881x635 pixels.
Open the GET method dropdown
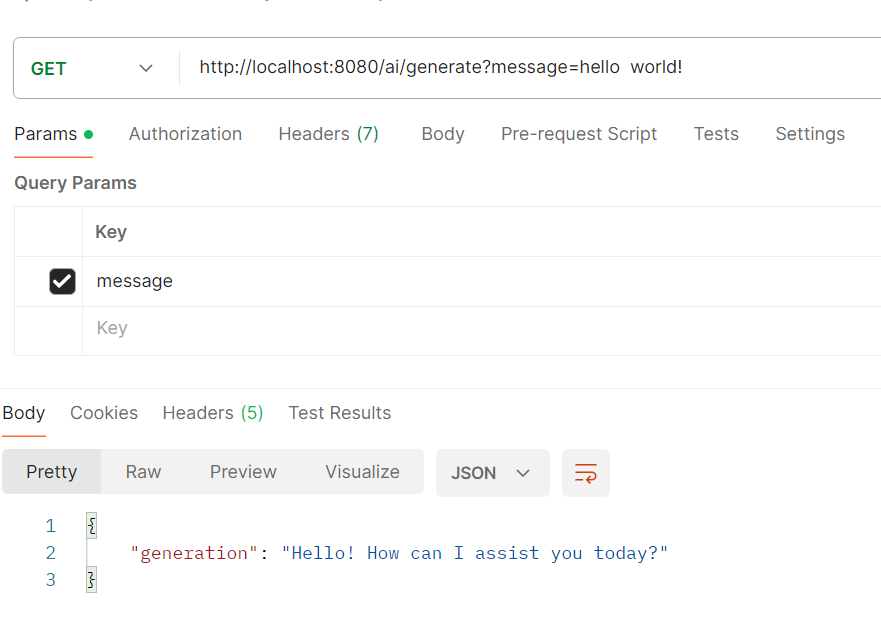pos(93,69)
